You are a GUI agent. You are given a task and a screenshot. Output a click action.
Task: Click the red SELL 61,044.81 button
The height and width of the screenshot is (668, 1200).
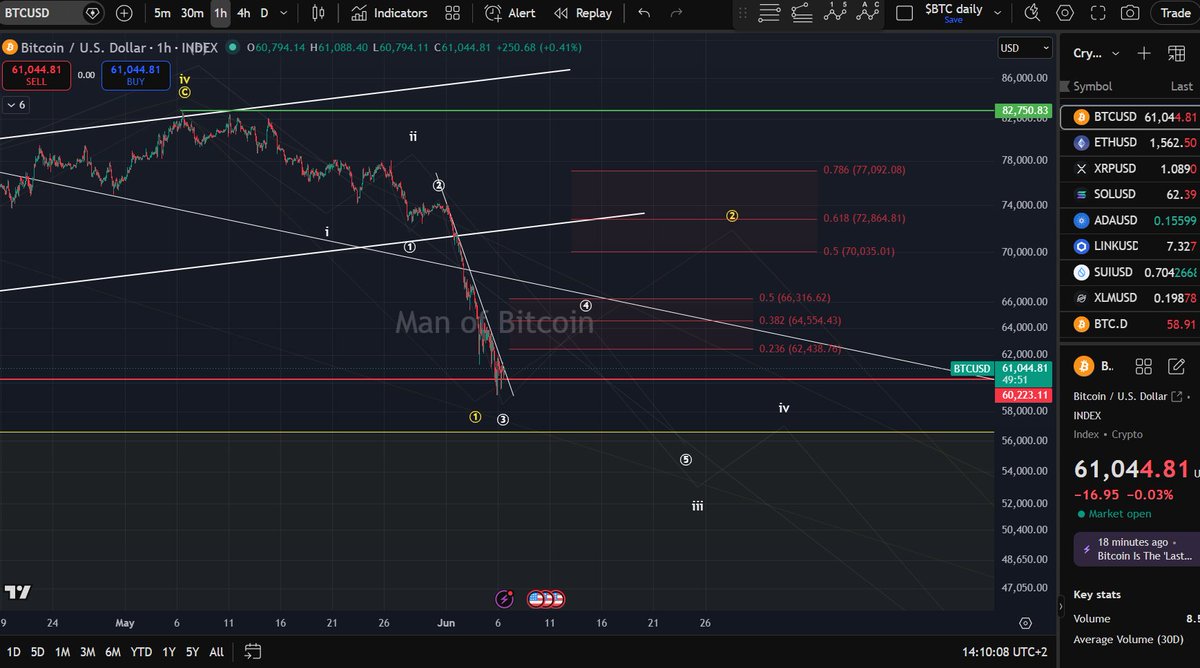(35, 75)
